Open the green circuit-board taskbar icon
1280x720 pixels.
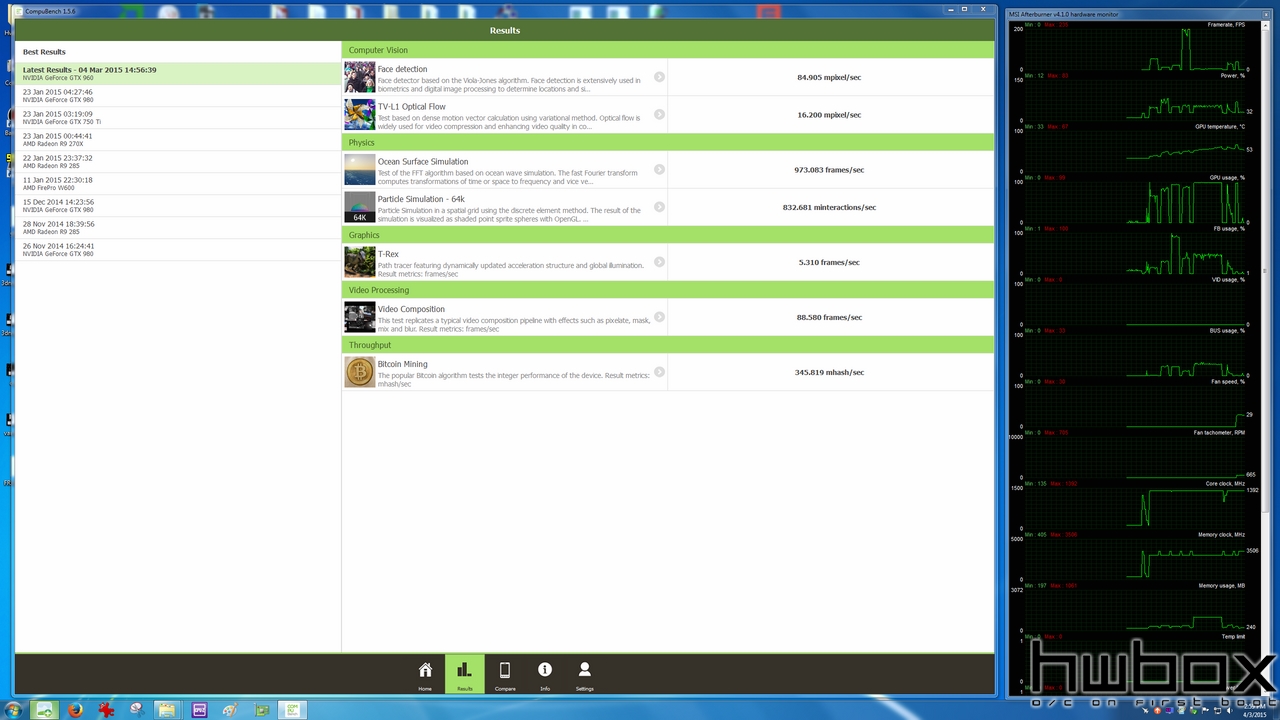[262, 710]
